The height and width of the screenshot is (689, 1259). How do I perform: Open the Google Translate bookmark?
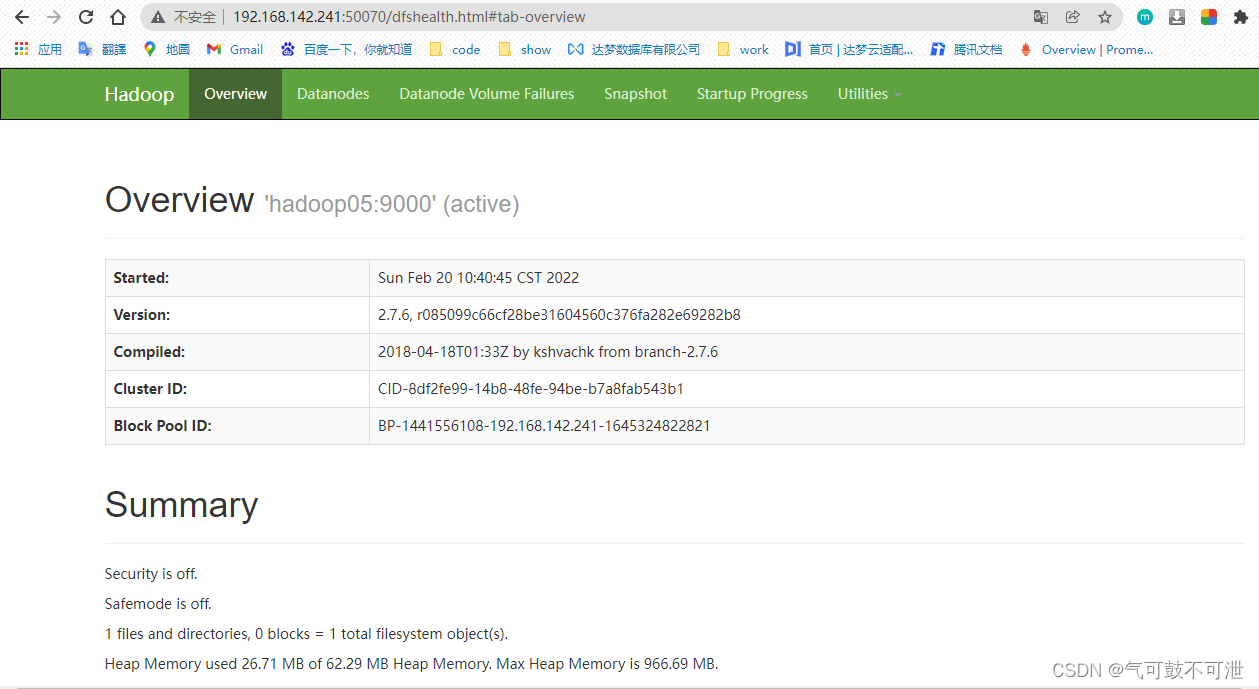click(x=102, y=49)
